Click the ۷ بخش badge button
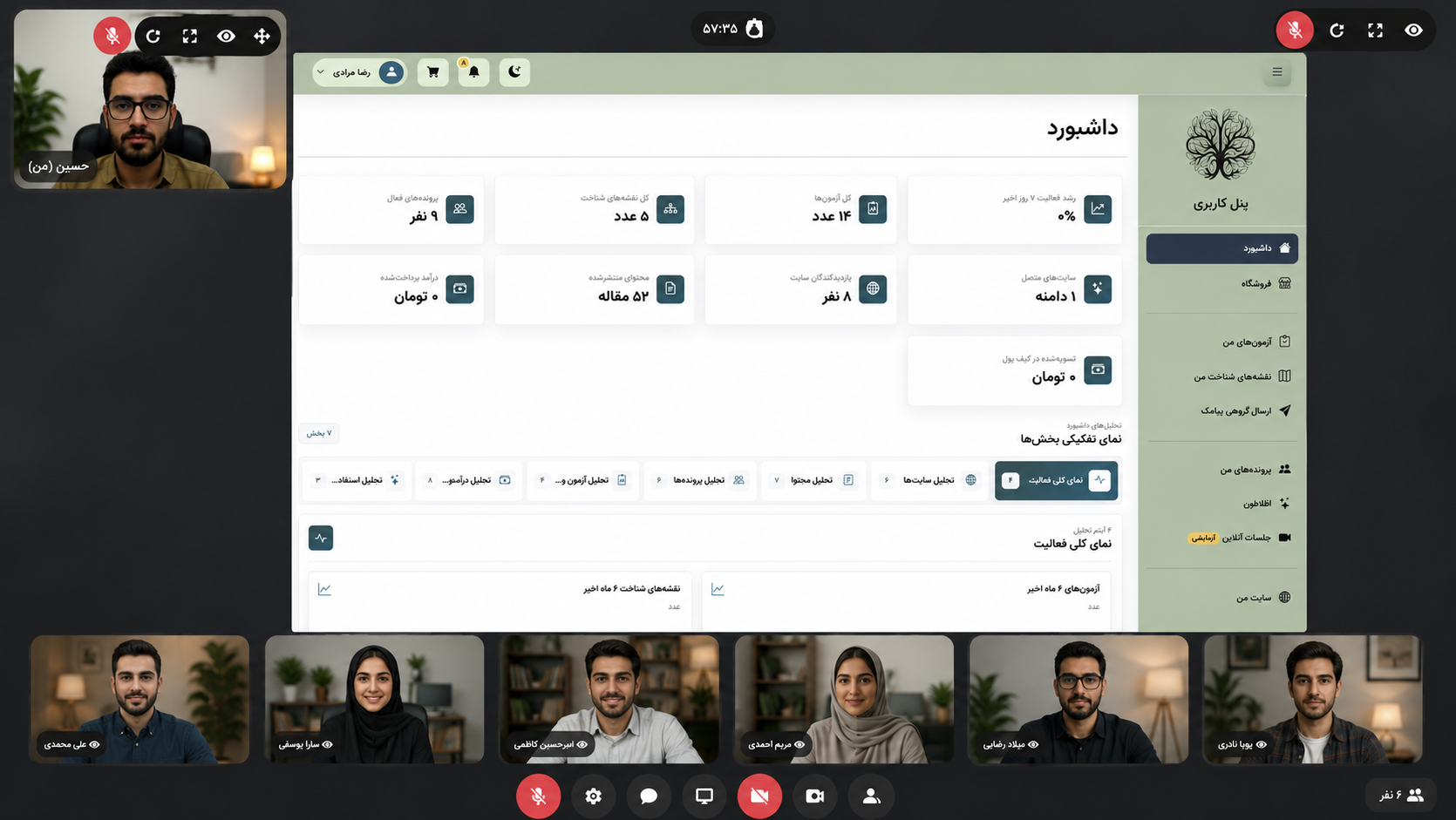The height and width of the screenshot is (820, 1456). (x=319, y=433)
